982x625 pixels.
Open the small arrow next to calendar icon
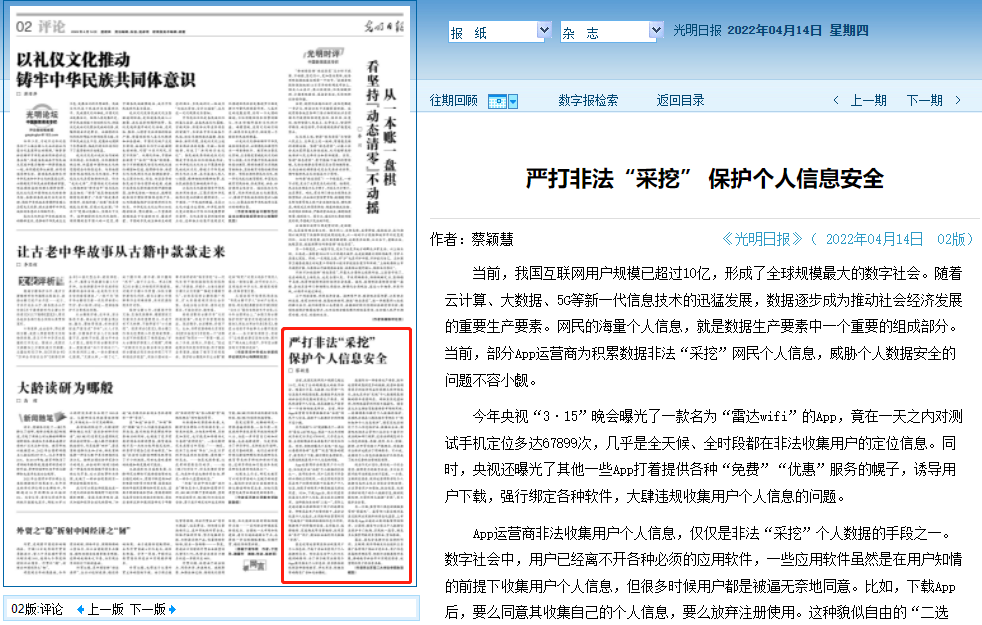tap(513, 101)
